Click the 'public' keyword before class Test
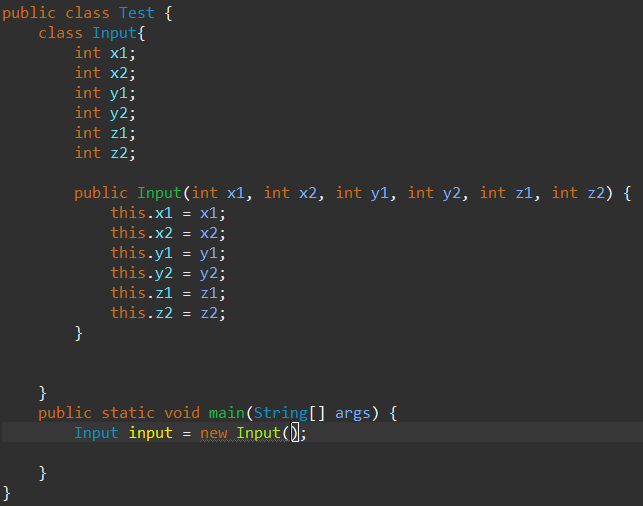 pyautogui.click(x=29, y=14)
